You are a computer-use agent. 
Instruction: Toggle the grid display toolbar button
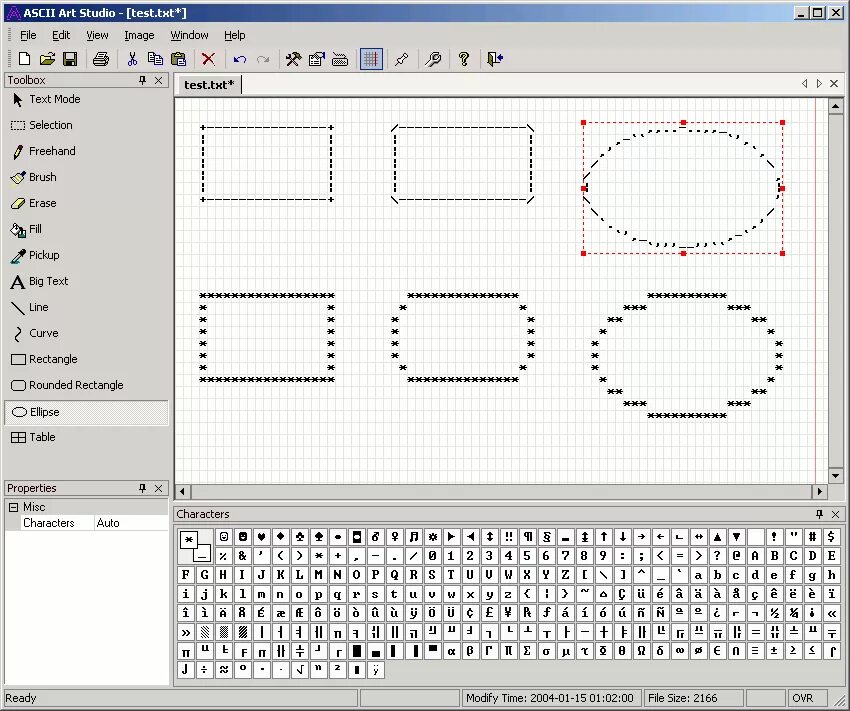pos(371,59)
